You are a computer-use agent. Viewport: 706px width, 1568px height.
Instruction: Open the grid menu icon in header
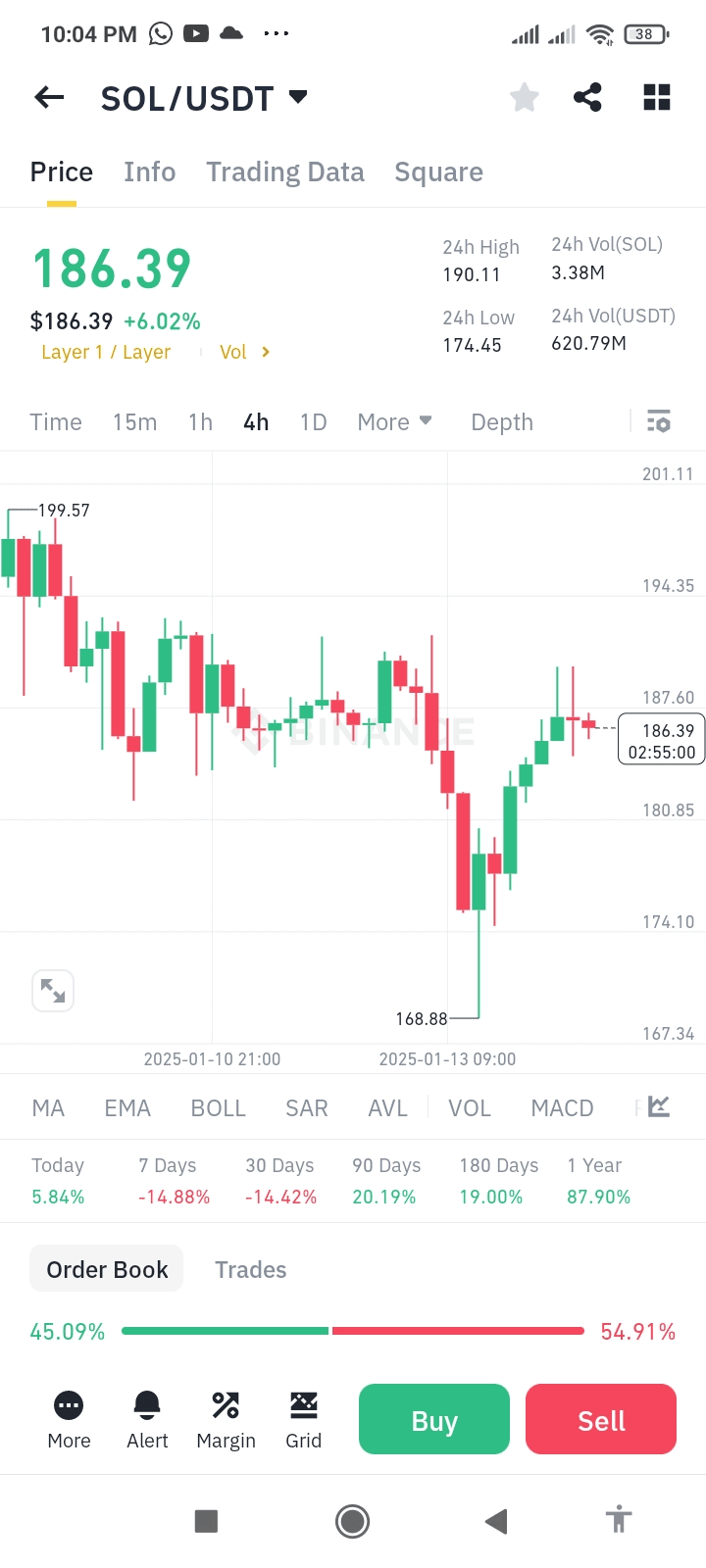click(x=656, y=97)
